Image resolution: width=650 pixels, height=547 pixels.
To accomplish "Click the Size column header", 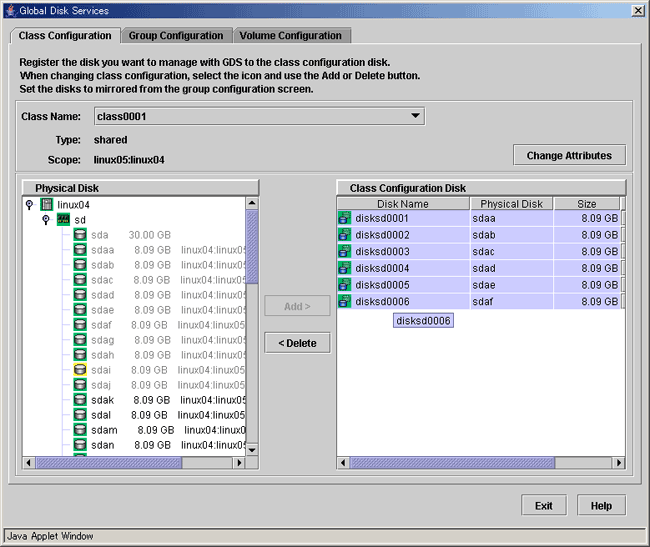I will pos(587,204).
